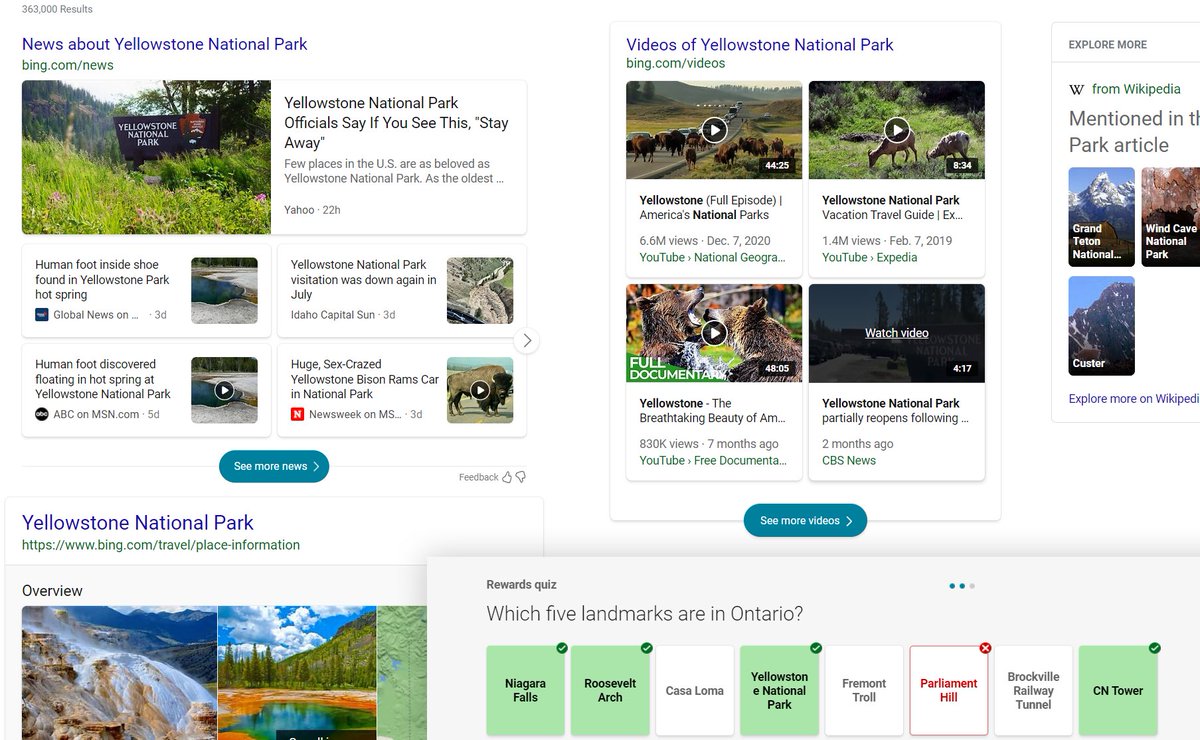
Task: Open bing.com/travel/place-information URL
Action: (x=161, y=545)
